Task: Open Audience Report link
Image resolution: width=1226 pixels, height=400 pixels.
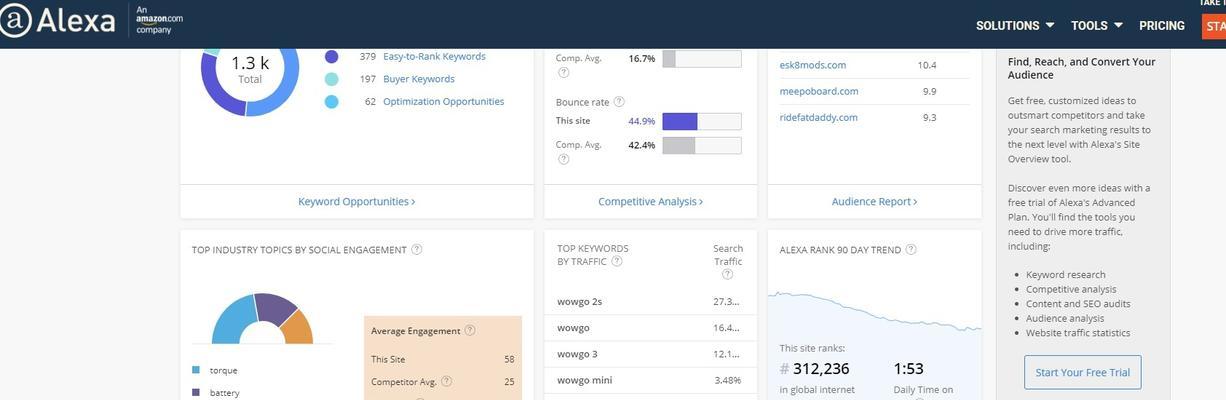Action: pyautogui.click(x=875, y=201)
